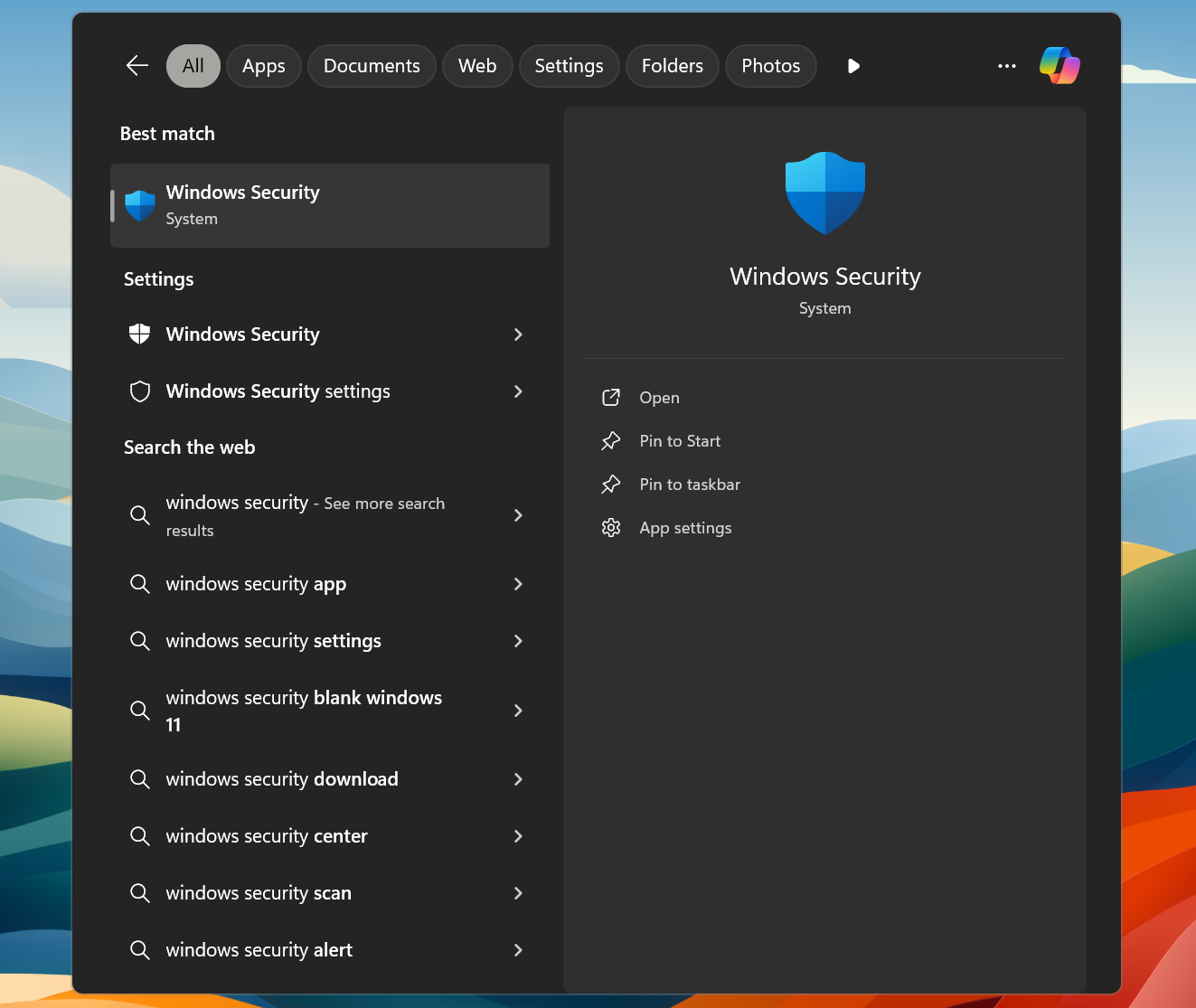The width and height of the screenshot is (1196, 1008).
Task: Expand chevron for 'windows security blank windows 11'
Action: tap(518, 711)
